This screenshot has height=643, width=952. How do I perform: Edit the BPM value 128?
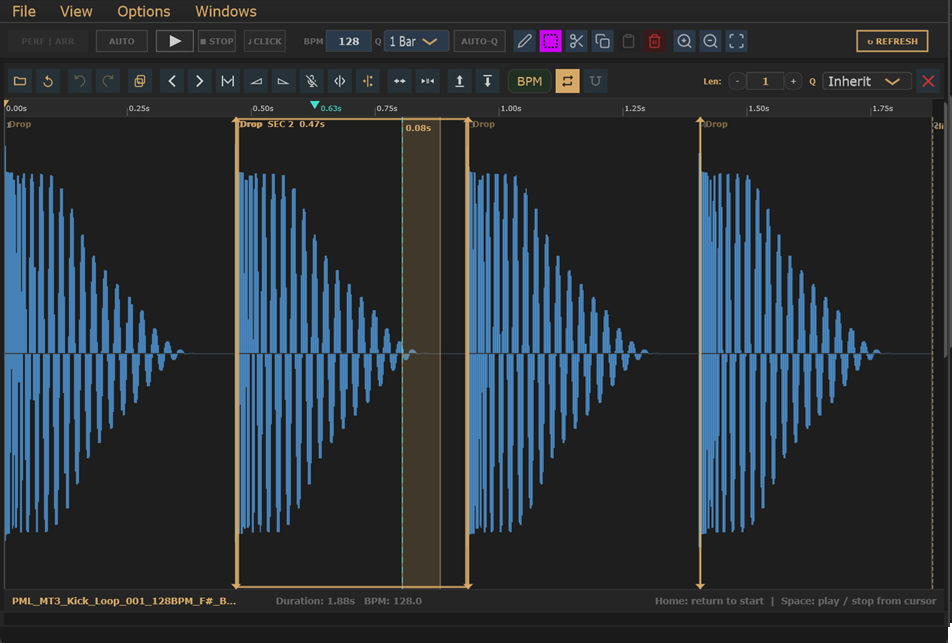(348, 41)
